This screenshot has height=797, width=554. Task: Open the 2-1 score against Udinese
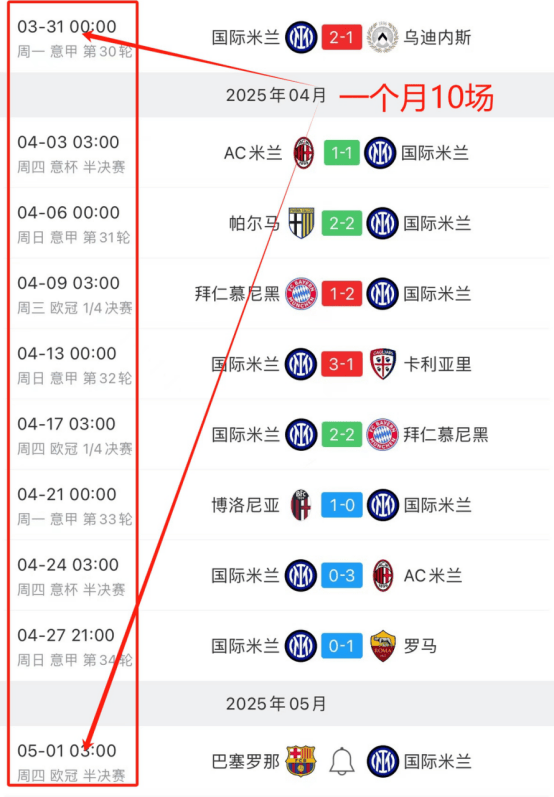click(x=342, y=37)
